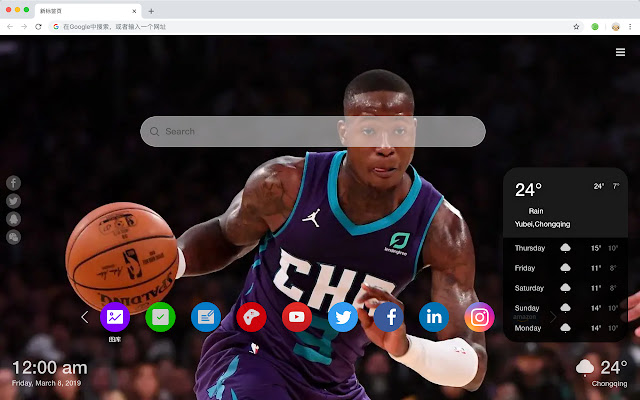Select Friday forecast row
640x400 pixels.
566,268
